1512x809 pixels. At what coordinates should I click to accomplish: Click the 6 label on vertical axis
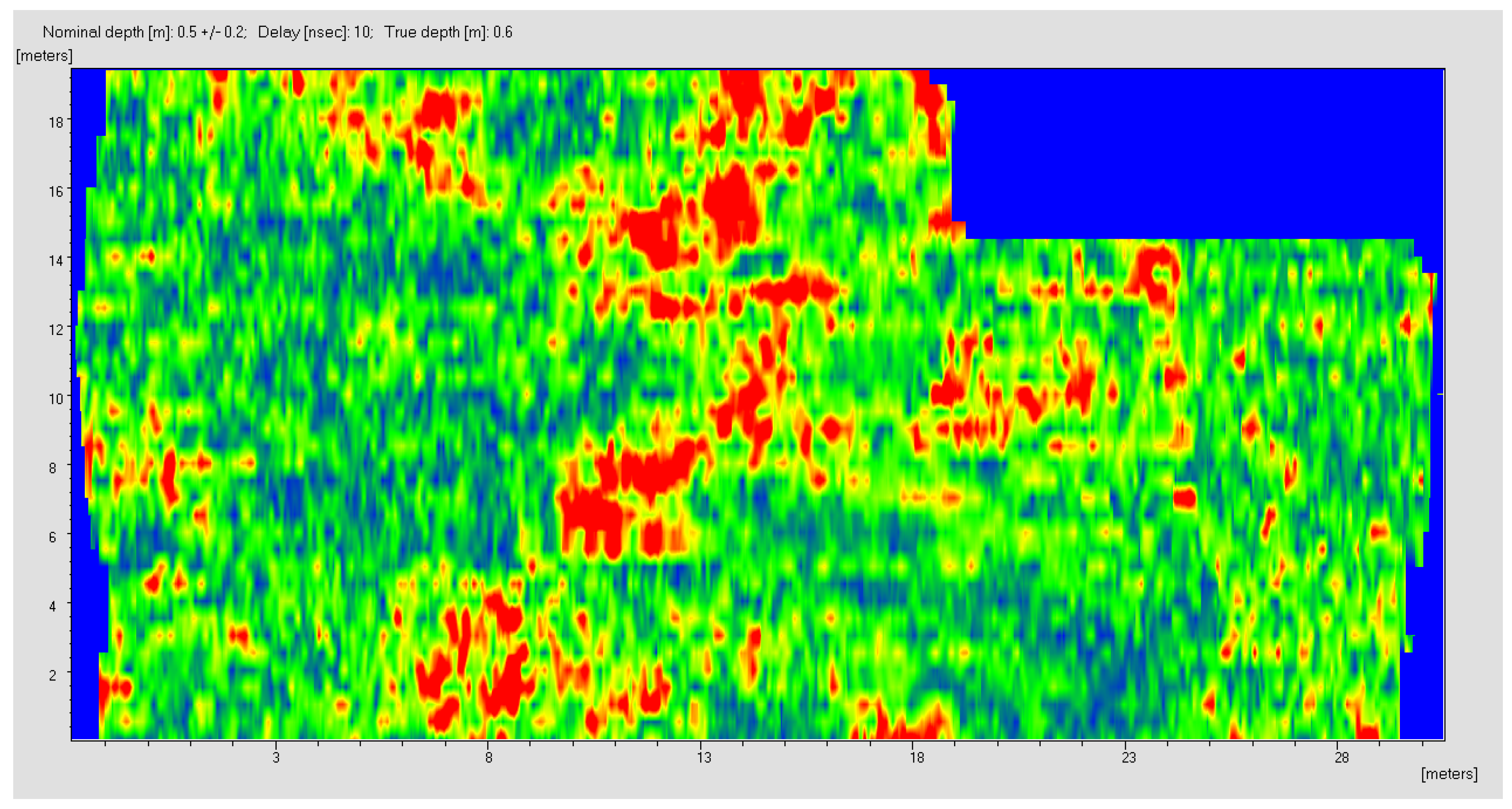(53, 537)
